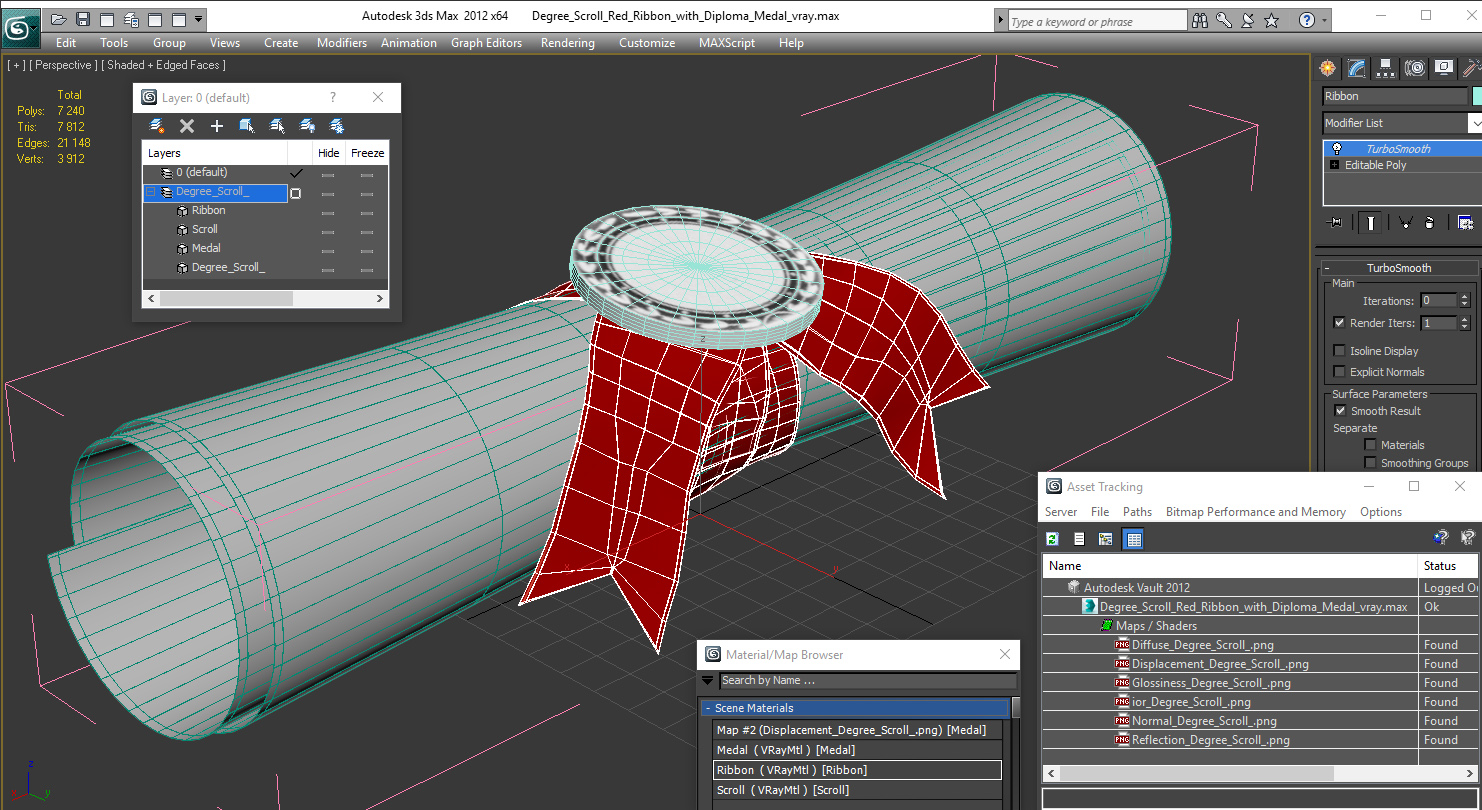
Task: Open the Create command panel tab
Action: 1327,68
